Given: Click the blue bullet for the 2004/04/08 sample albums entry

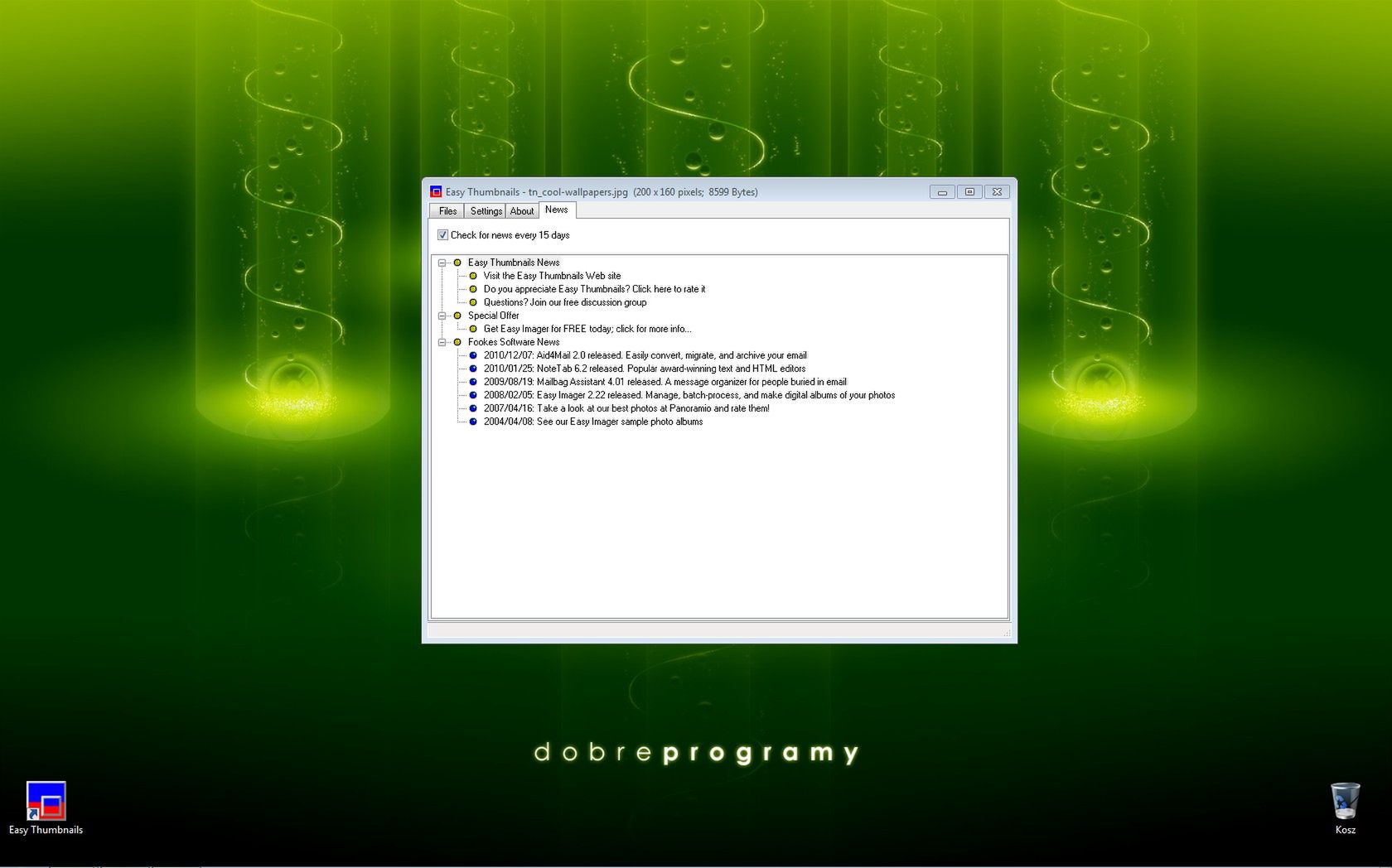Looking at the screenshot, I should point(473,422).
